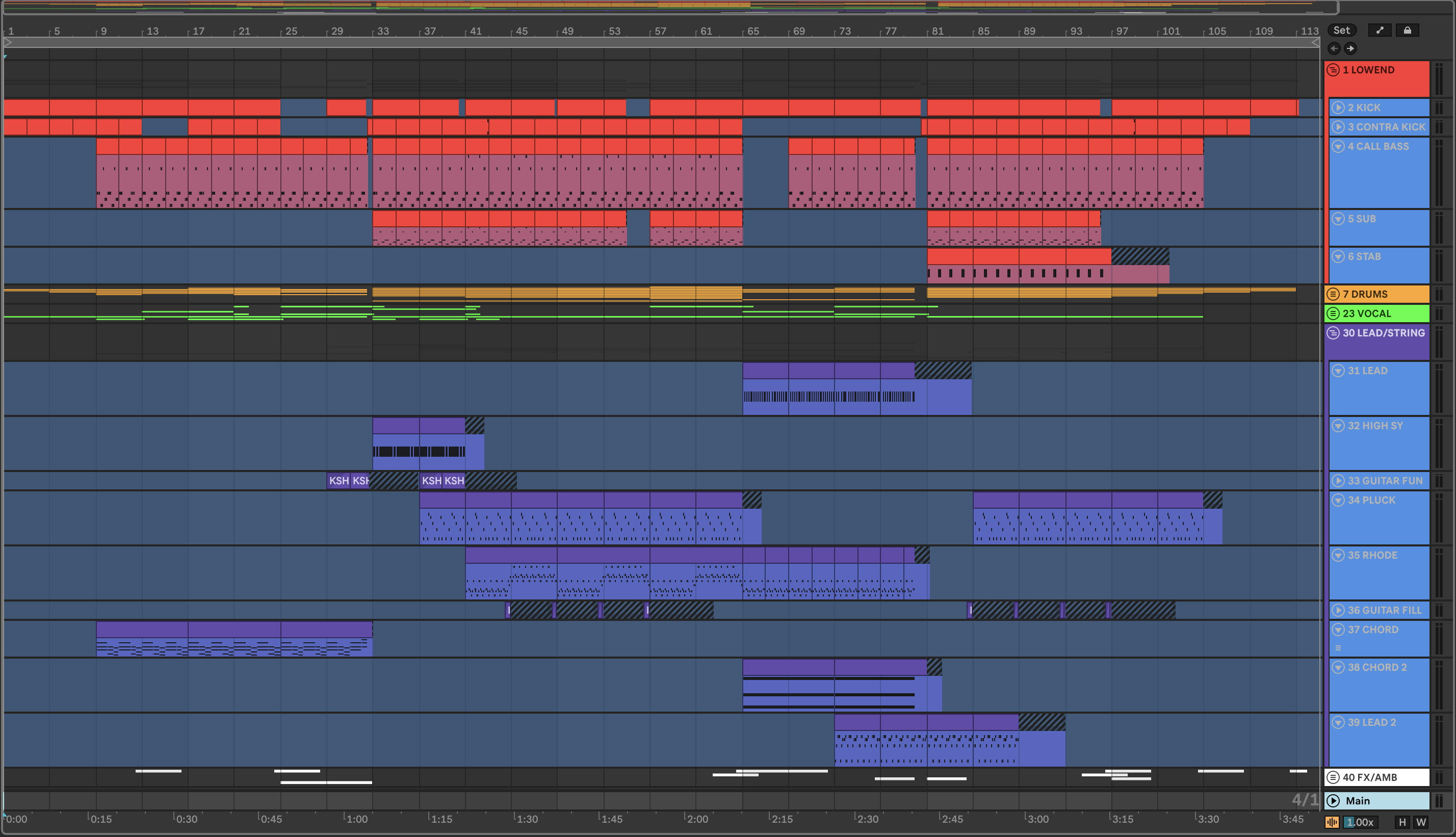Screen dimensions: 1456x837
Task: Fold the 31 LEAD track
Action: click(x=1338, y=371)
